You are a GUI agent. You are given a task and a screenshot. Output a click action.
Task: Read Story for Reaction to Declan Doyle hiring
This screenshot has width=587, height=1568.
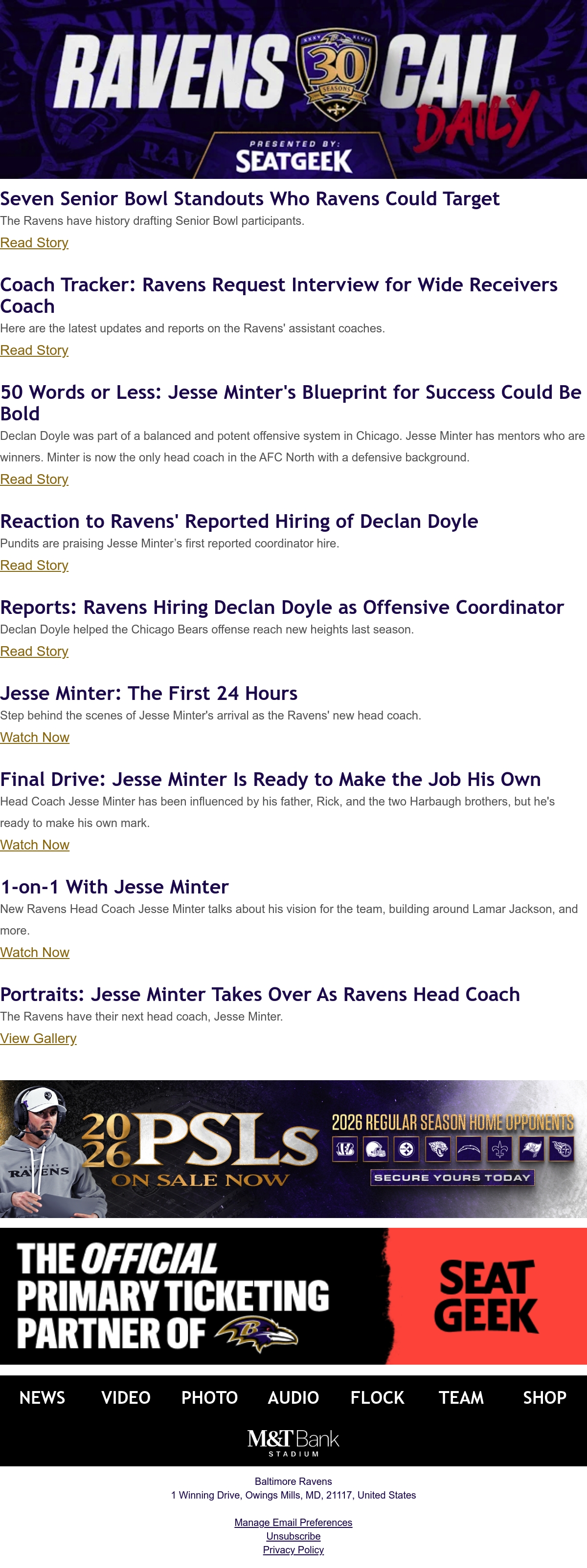click(34, 566)
